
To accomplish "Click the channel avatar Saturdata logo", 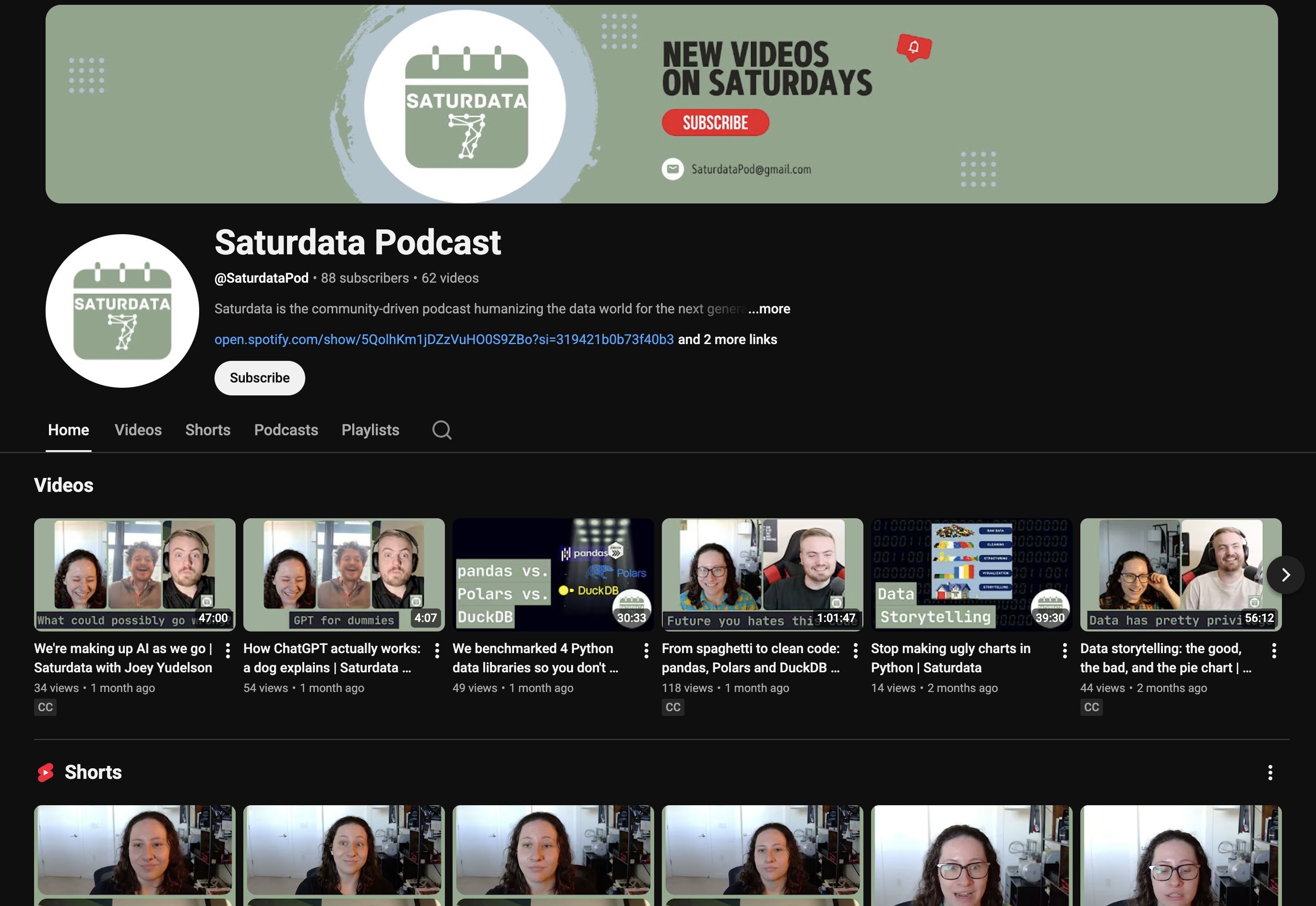I will pyautogui.click(x=122, y=311).
